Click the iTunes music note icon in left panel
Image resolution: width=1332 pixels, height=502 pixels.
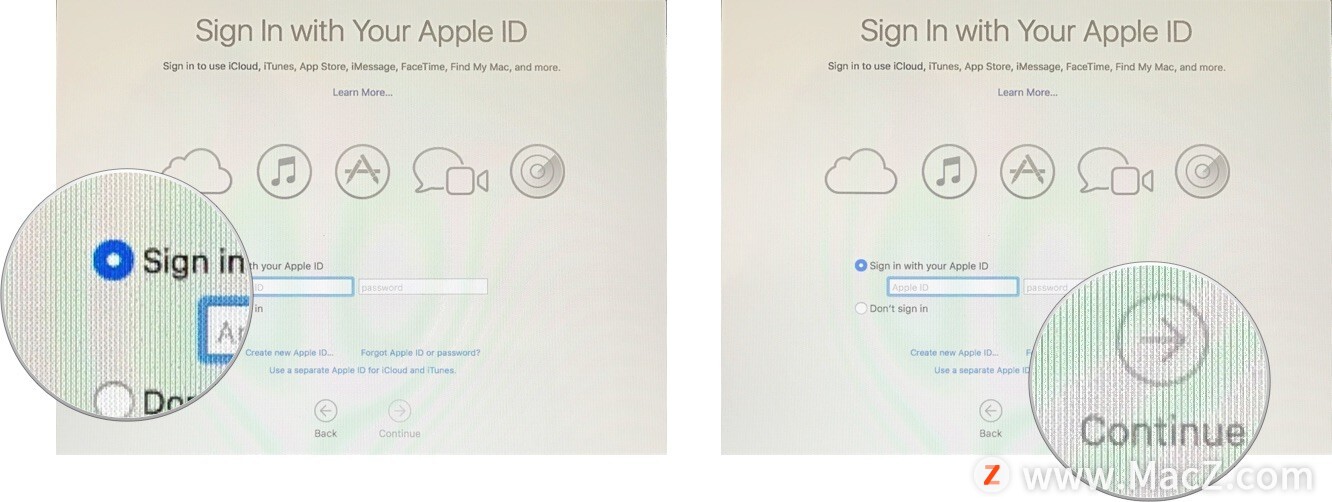[x=285, y=172]
